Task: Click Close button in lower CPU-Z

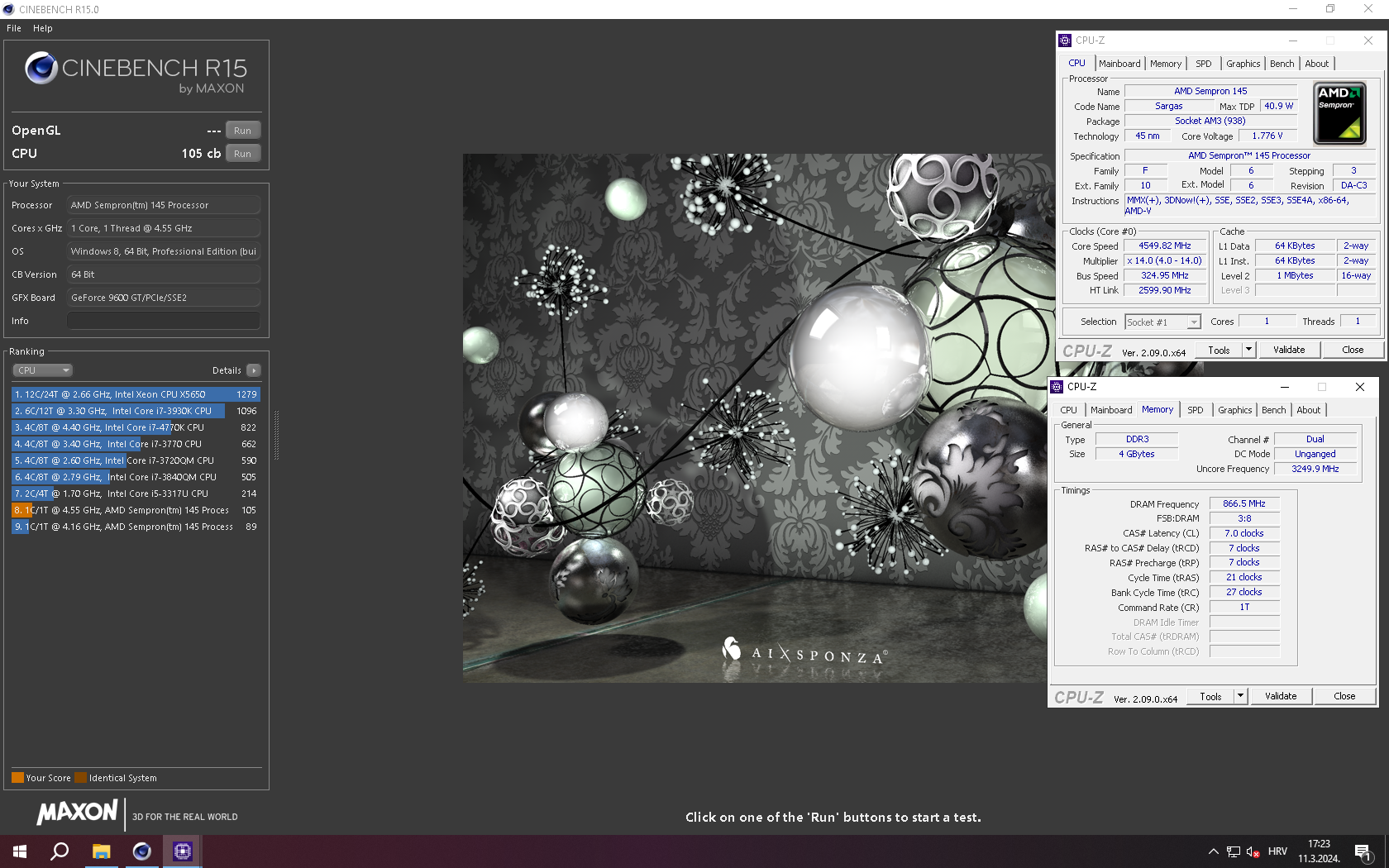Action: point(1344,697)
